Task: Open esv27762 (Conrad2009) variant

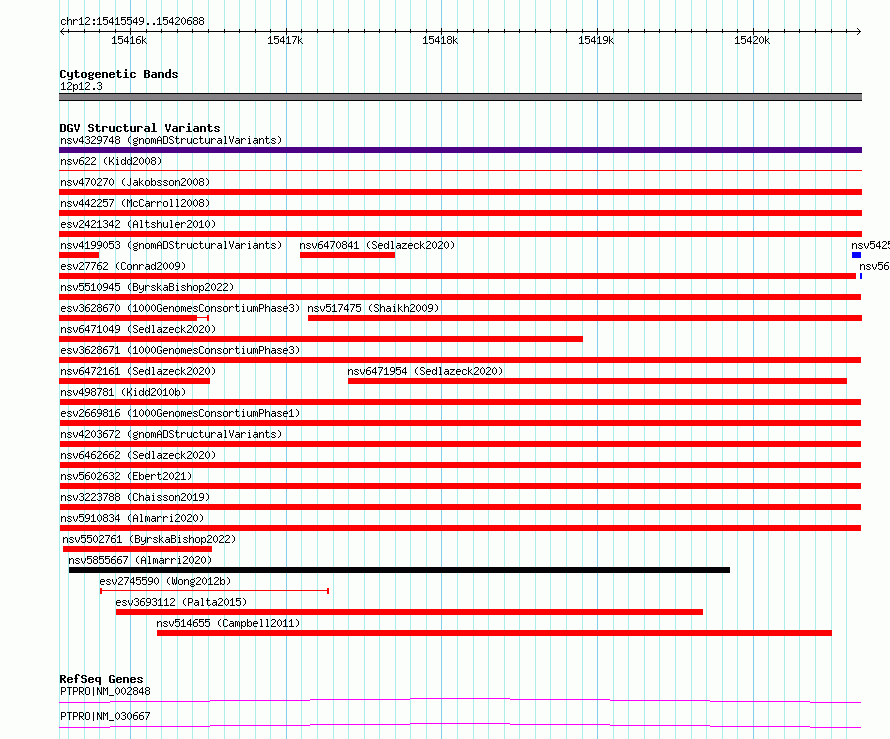Action: [x=123, y=266]
